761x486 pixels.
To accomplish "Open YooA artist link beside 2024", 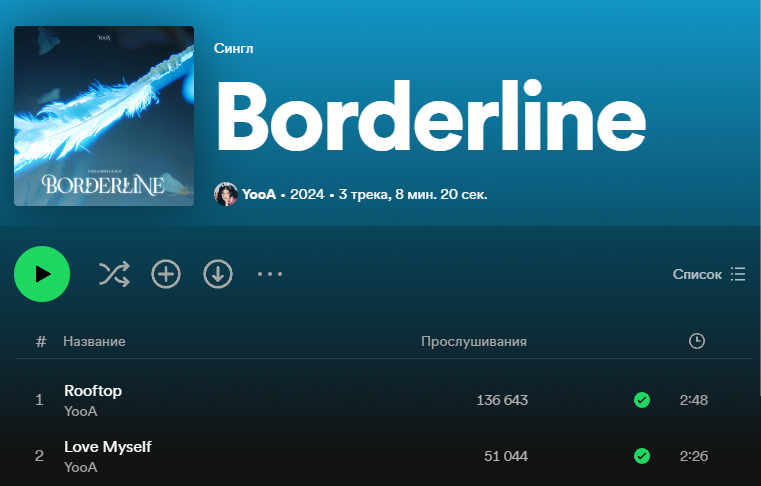I will click(259, 194).
